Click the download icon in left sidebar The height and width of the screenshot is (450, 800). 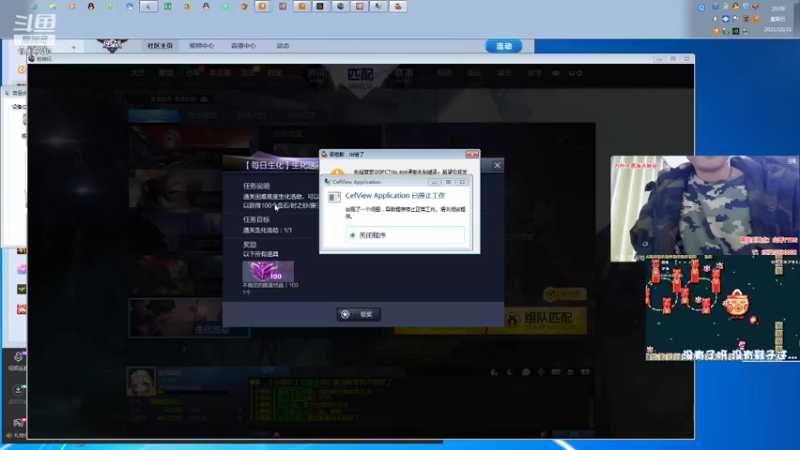coord(18,390)
